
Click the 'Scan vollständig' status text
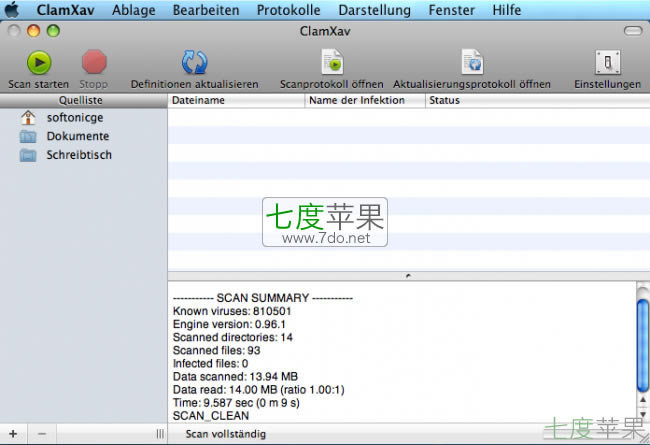226,434
